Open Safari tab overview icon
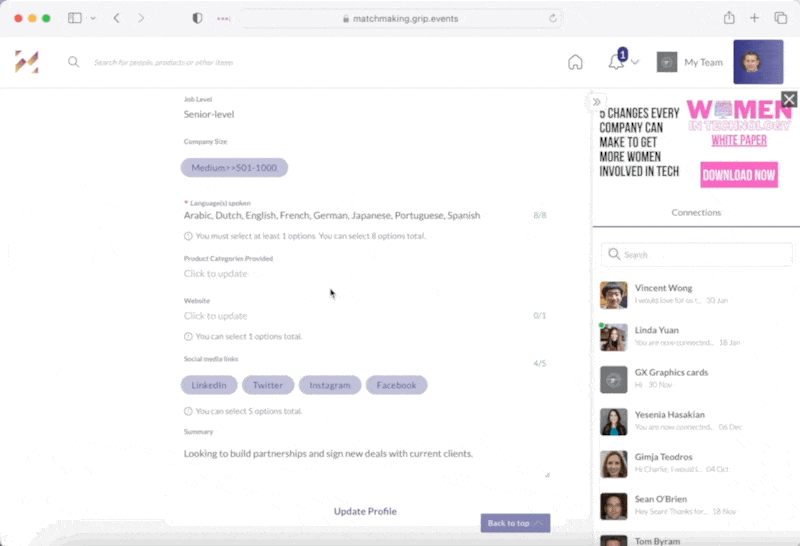The height and width of the screenshot is (546, 800). click(x=781, y=18)
